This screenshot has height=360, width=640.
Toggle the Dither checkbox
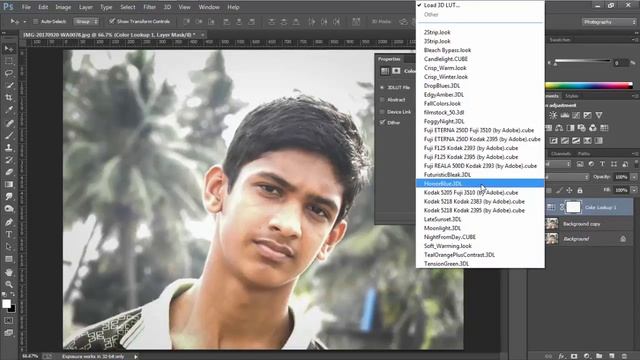point(382,122)
